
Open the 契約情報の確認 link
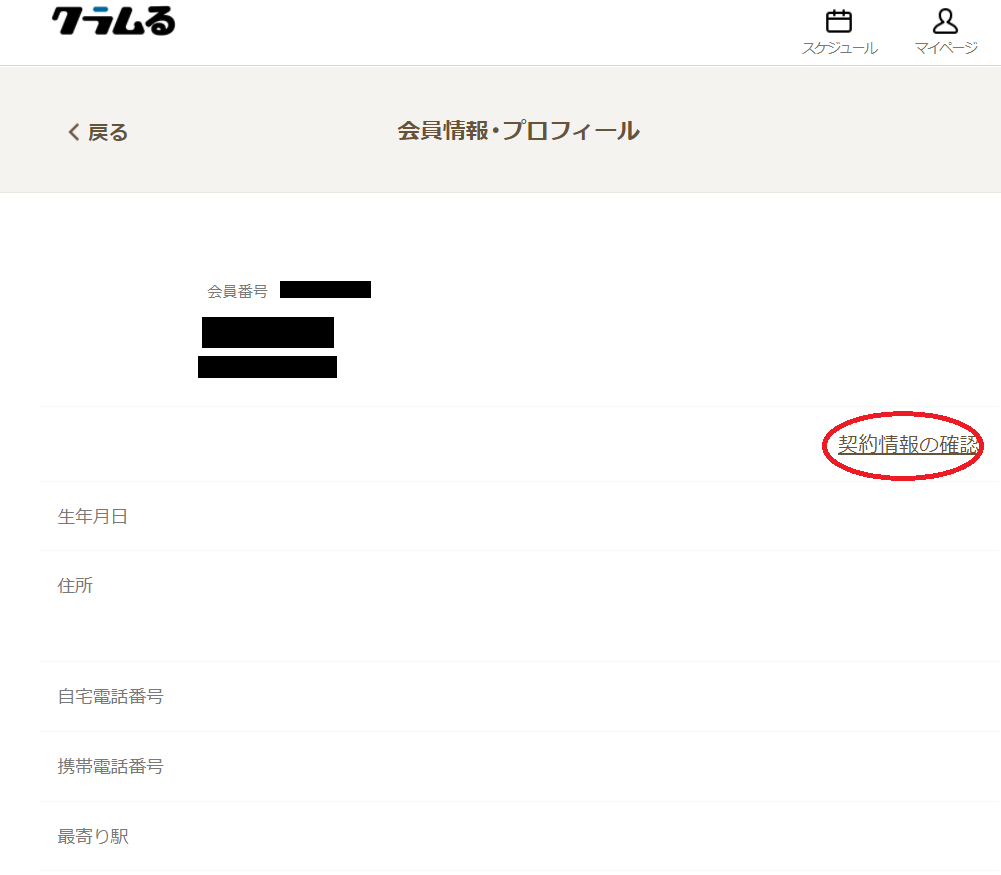click(908, 444)
